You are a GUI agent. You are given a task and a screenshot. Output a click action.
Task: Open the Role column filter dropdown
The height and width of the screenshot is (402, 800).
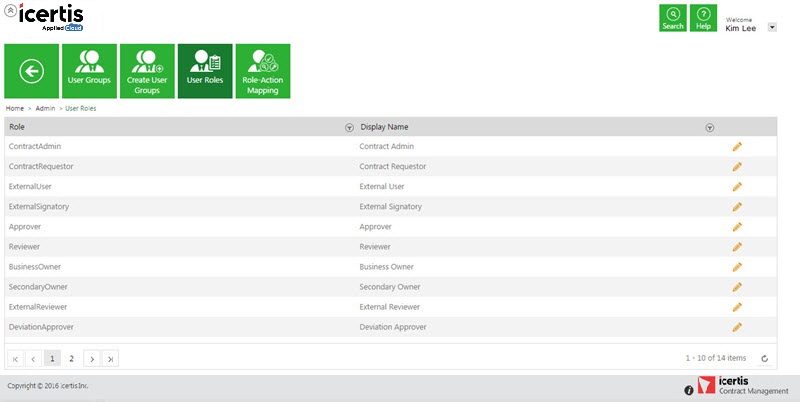349,128
